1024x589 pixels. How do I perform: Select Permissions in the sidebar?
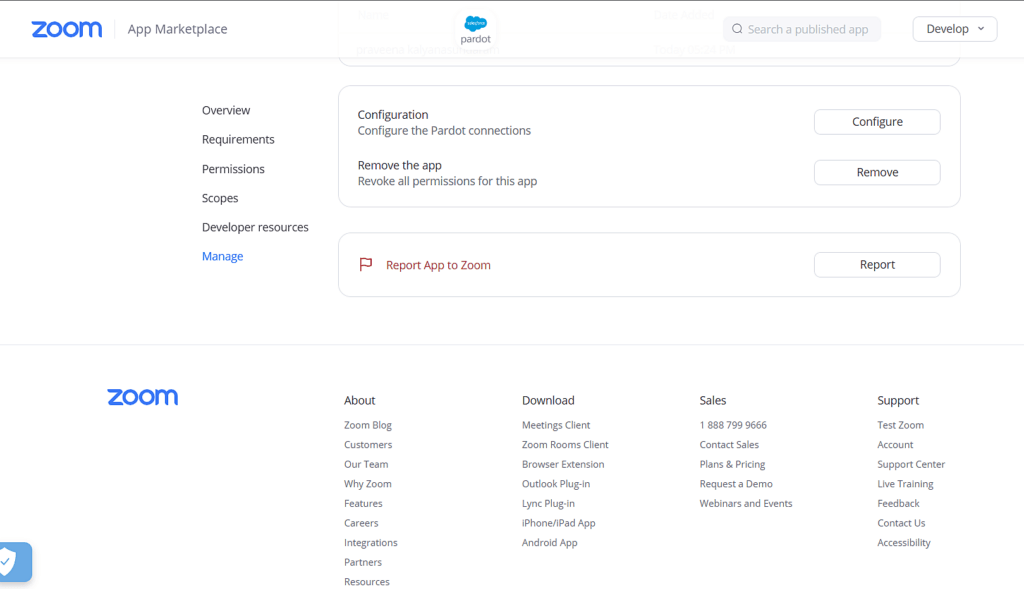coord(233,169)
